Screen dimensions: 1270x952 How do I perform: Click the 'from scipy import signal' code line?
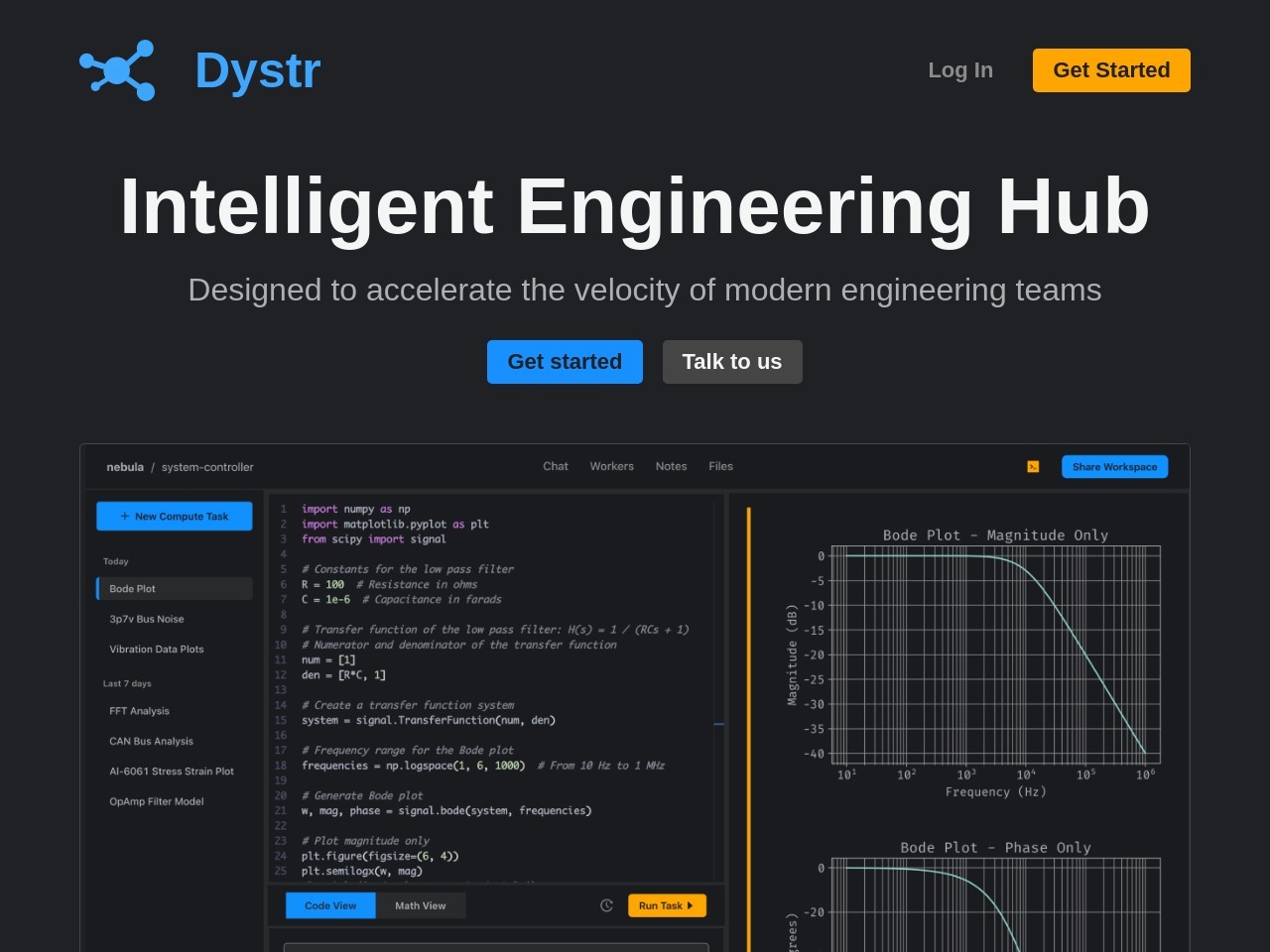pyautogui.click(x=374, y=539)
